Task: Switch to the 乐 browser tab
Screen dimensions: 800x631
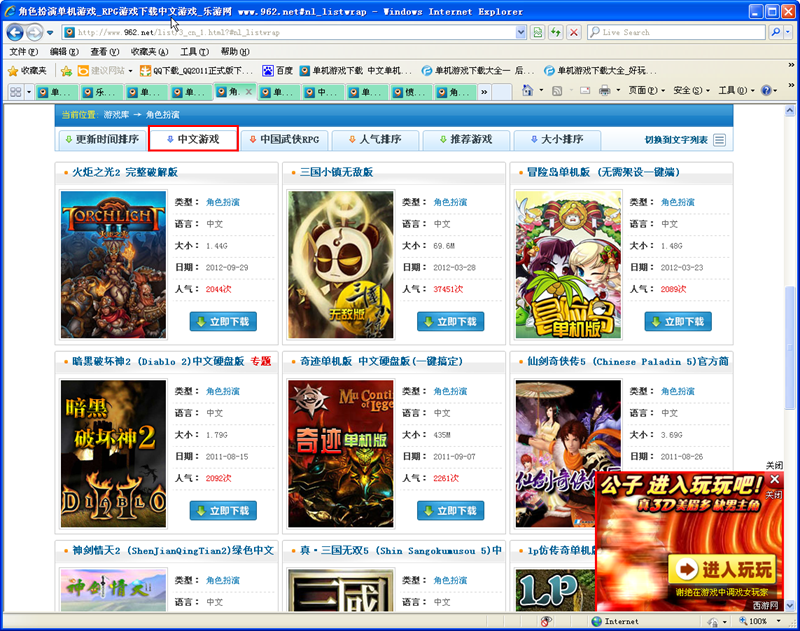Action: point(101,92)
